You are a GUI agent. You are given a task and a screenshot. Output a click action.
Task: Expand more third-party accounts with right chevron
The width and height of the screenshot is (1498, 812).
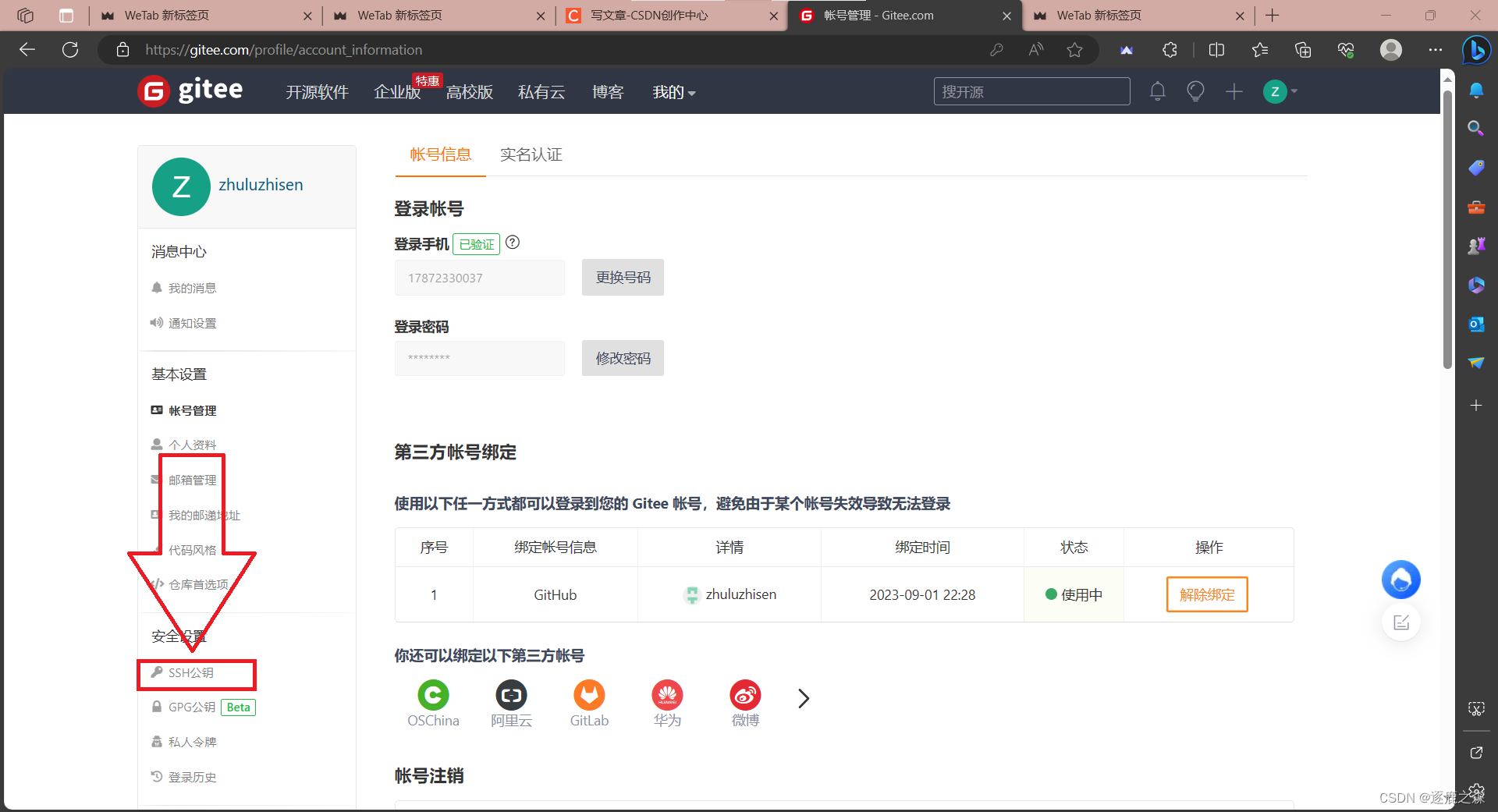(804, 698)
